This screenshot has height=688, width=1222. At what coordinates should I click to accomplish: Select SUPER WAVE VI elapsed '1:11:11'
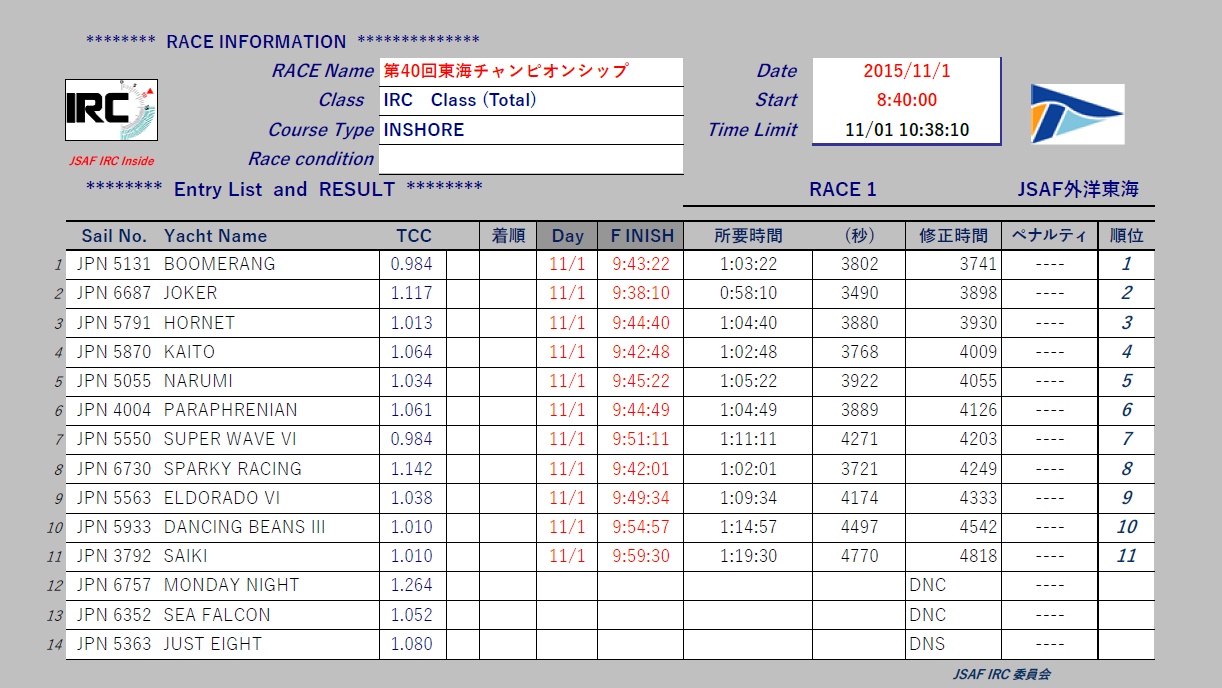[x=748, y=439]
